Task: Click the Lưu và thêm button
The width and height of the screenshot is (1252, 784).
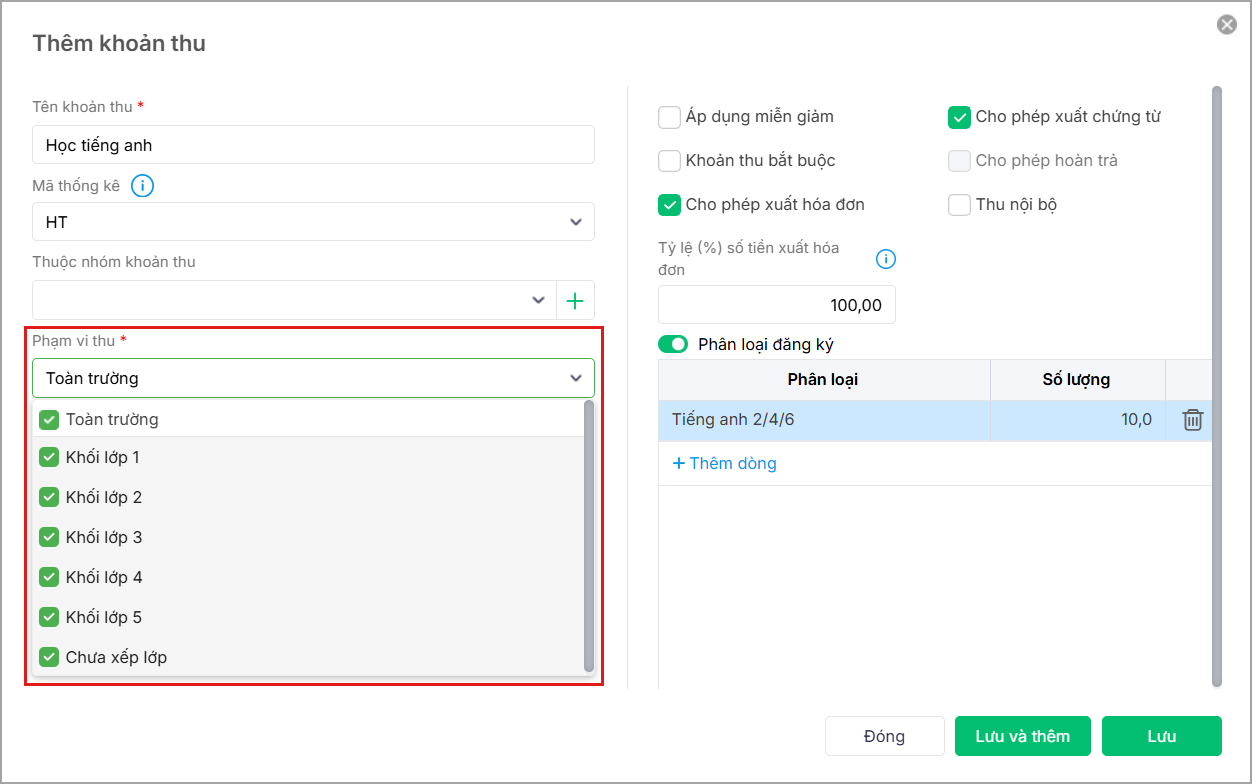Action: [1023, 736]
